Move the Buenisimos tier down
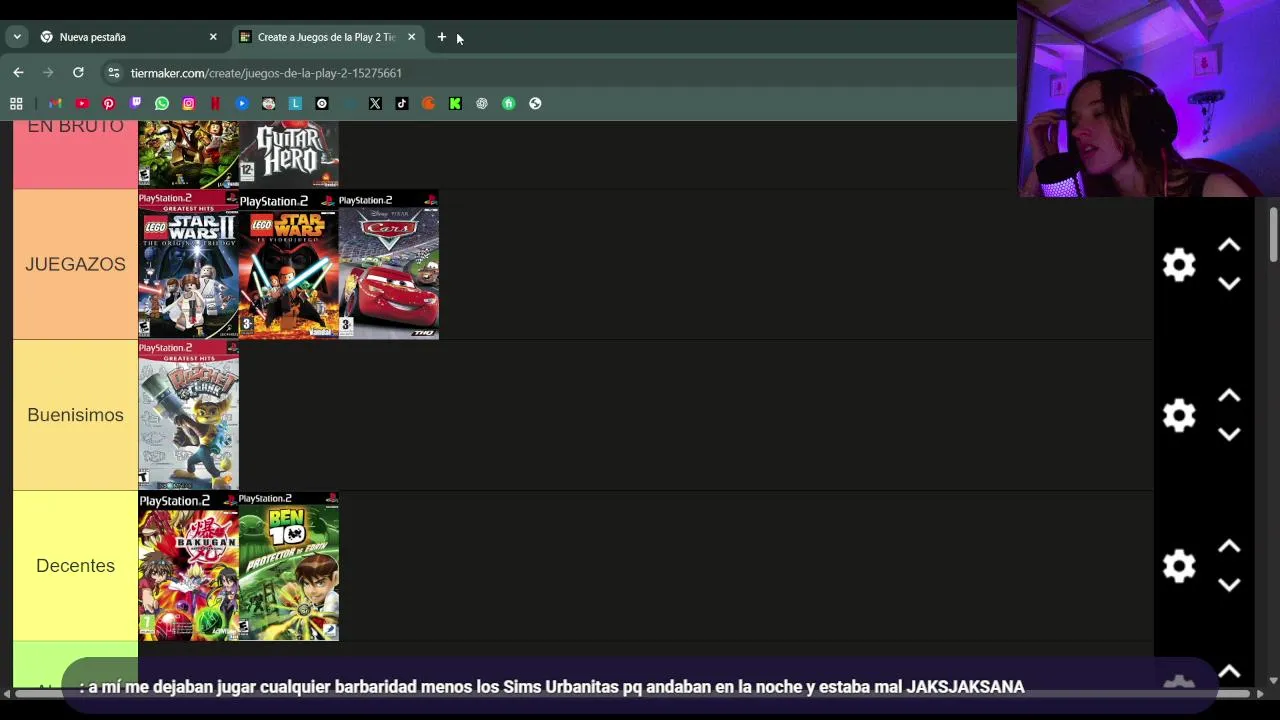The image size is (1280, 720). coord(1229,435)
